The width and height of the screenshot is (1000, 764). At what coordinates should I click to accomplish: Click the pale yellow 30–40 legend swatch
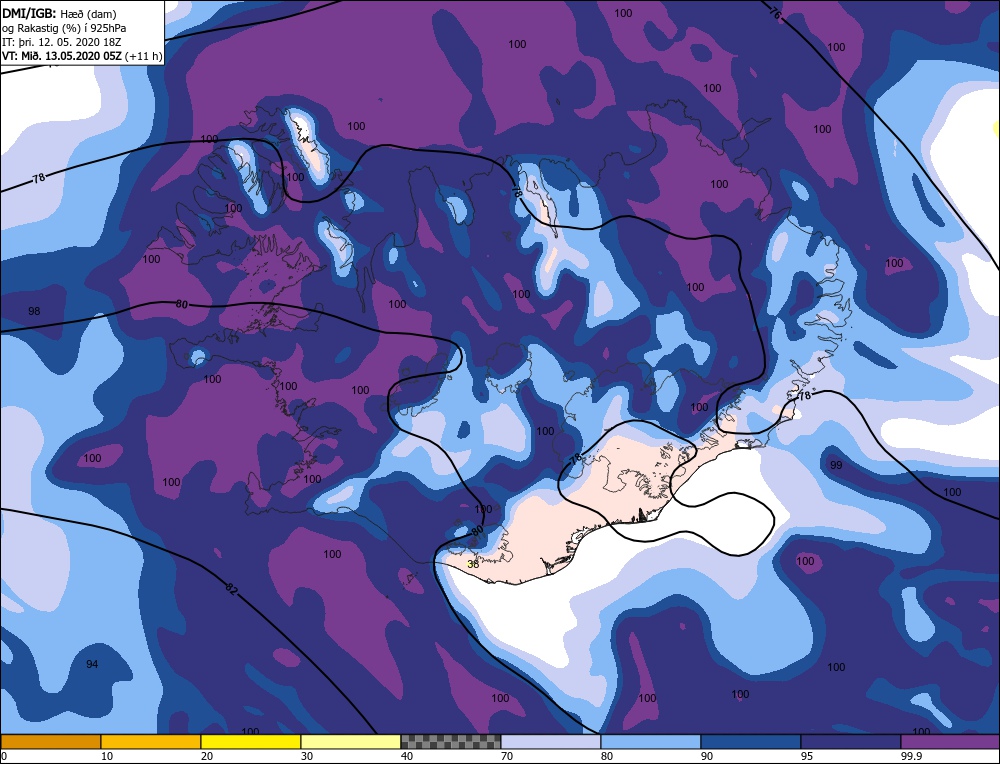351,742
